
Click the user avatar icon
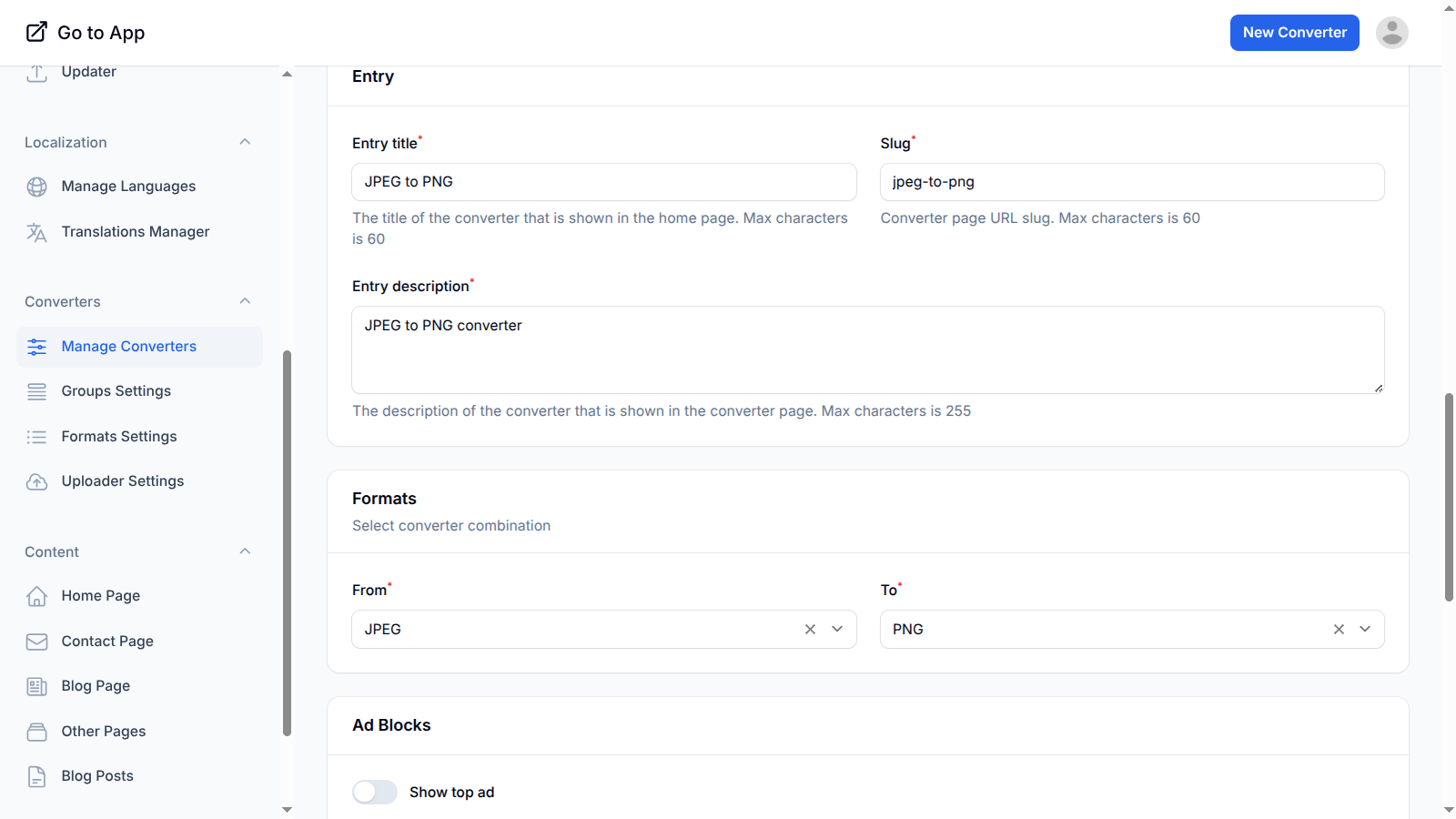[1391, 33]
